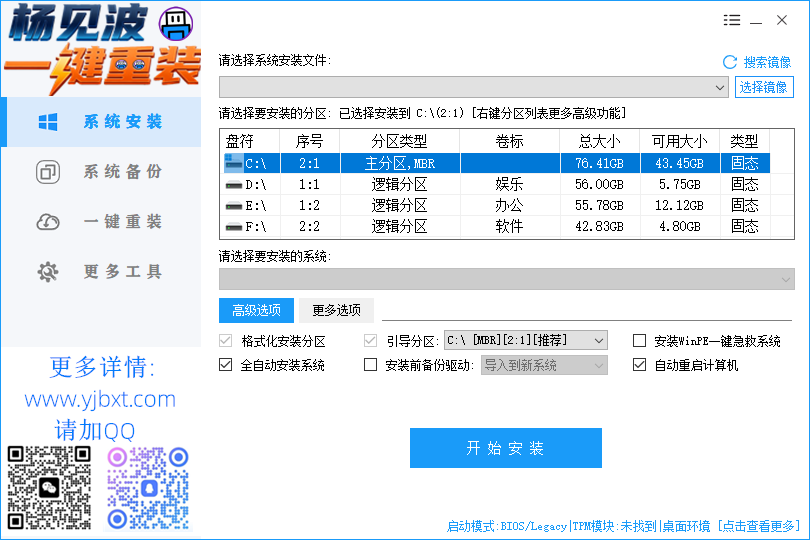Click the cloud icon beside 一键重装
The width and height of the screenshot is (810, 540).
[48, 222]
